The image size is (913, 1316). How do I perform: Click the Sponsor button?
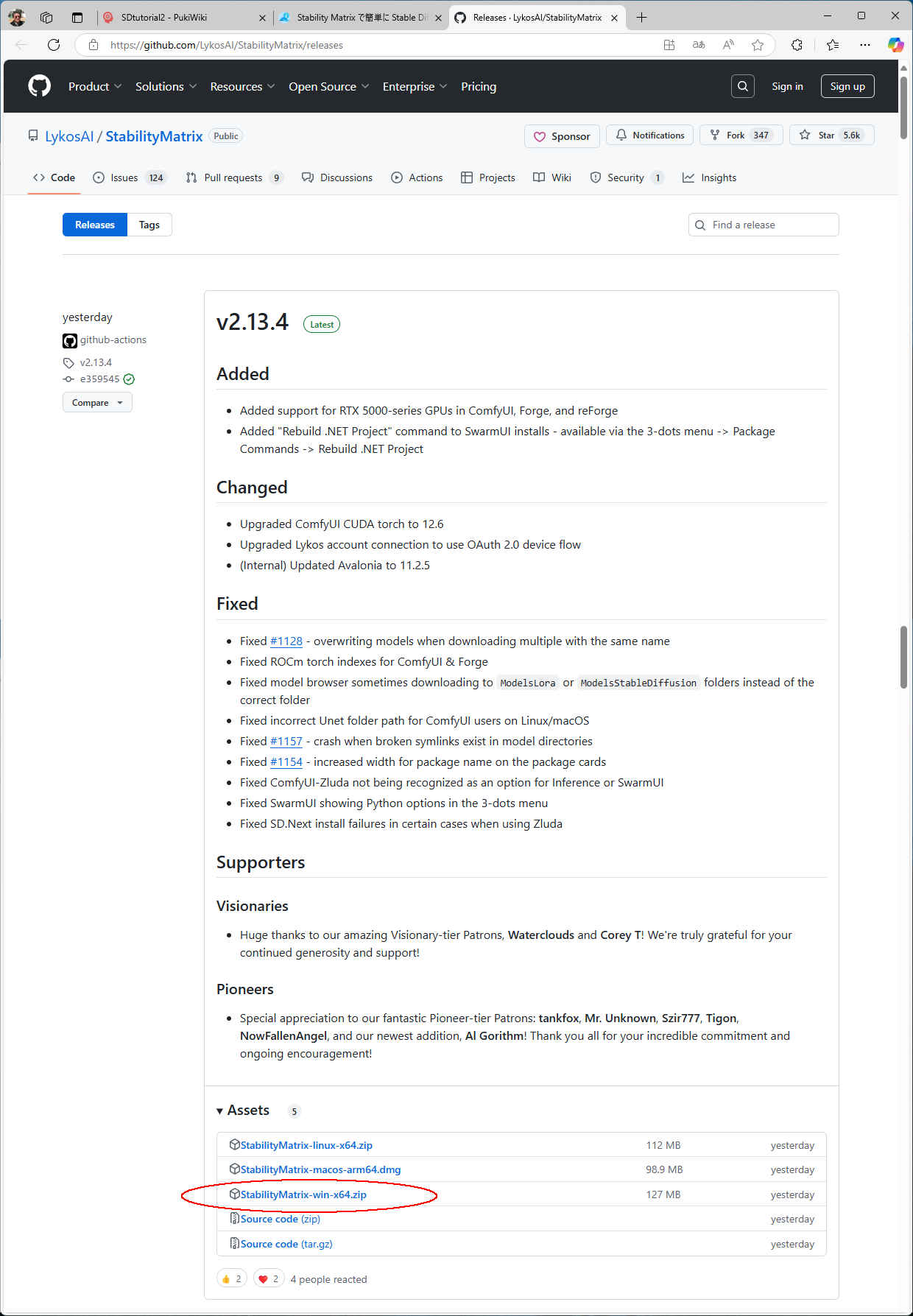(x=562, y=136)
